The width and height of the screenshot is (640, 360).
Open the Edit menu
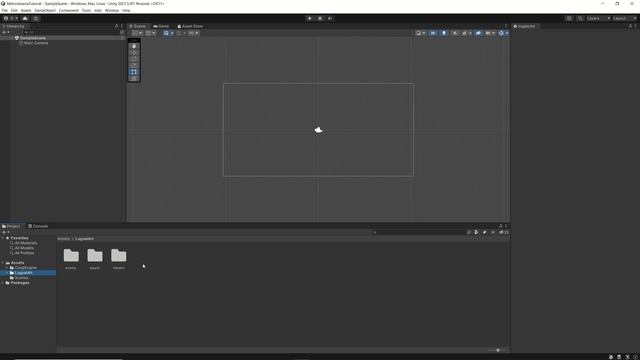(14, 10)
